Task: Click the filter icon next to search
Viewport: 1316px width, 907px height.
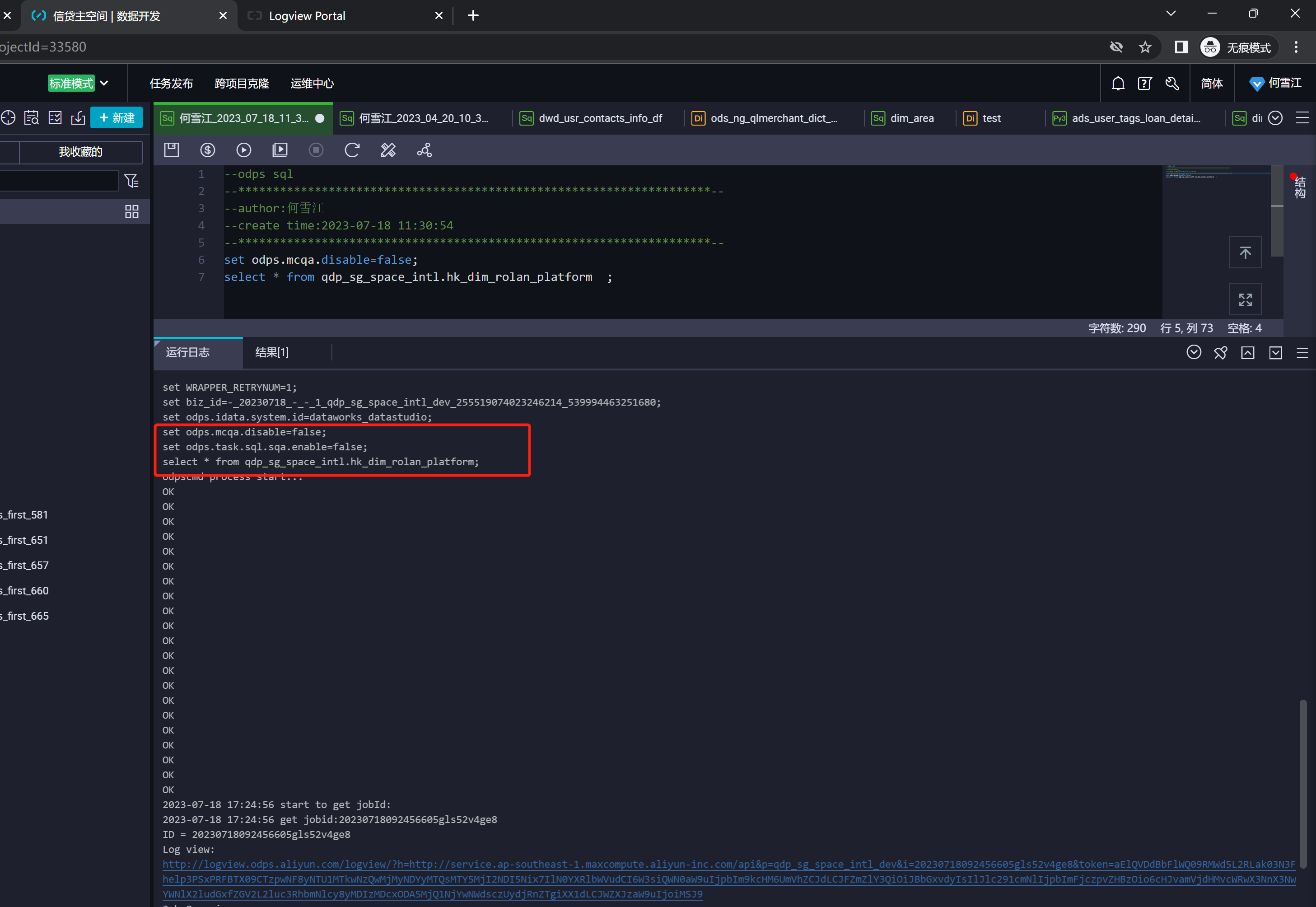Action: 131,181
